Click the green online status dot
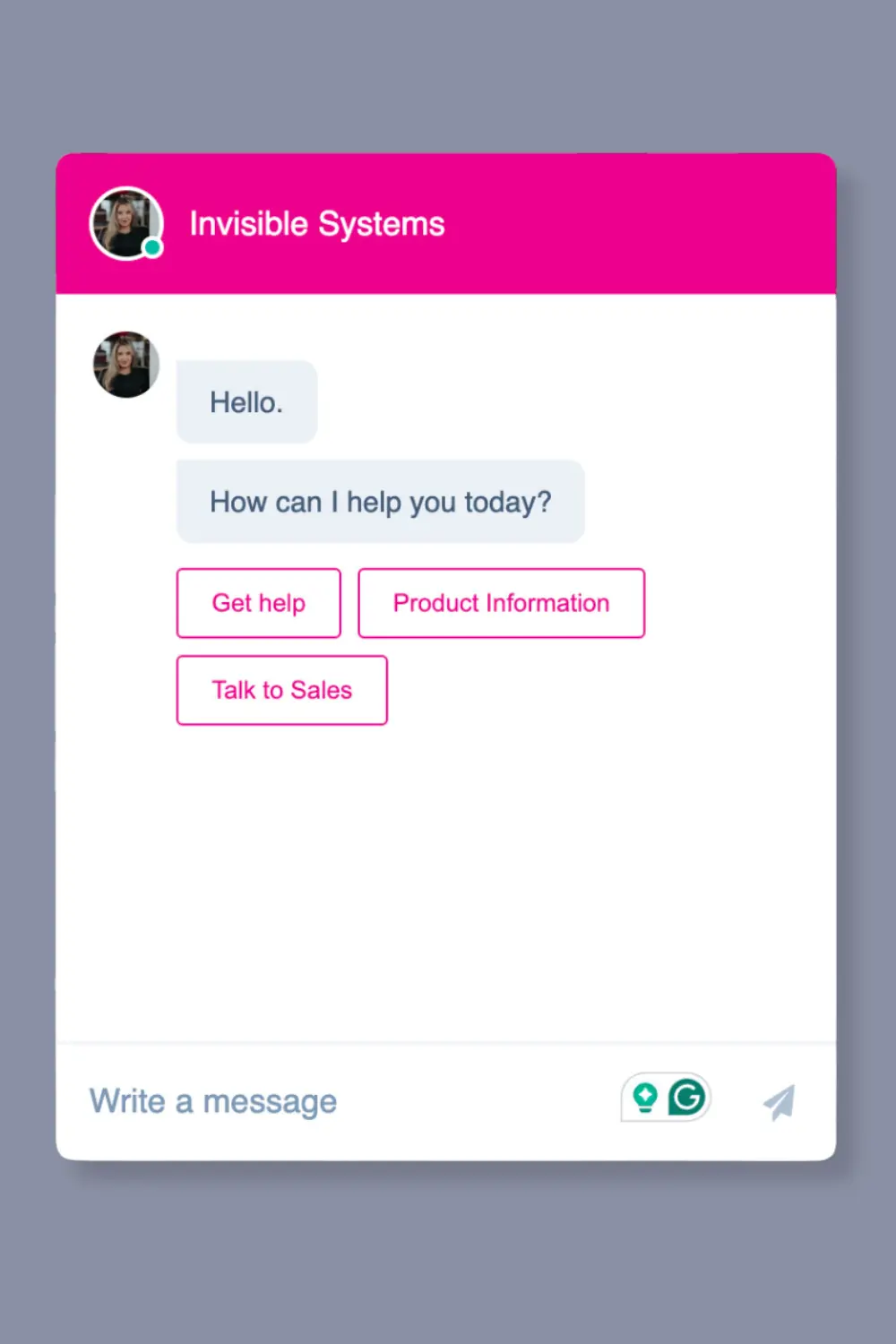This screenshot has width=896, height=1344. pos(153,247)
